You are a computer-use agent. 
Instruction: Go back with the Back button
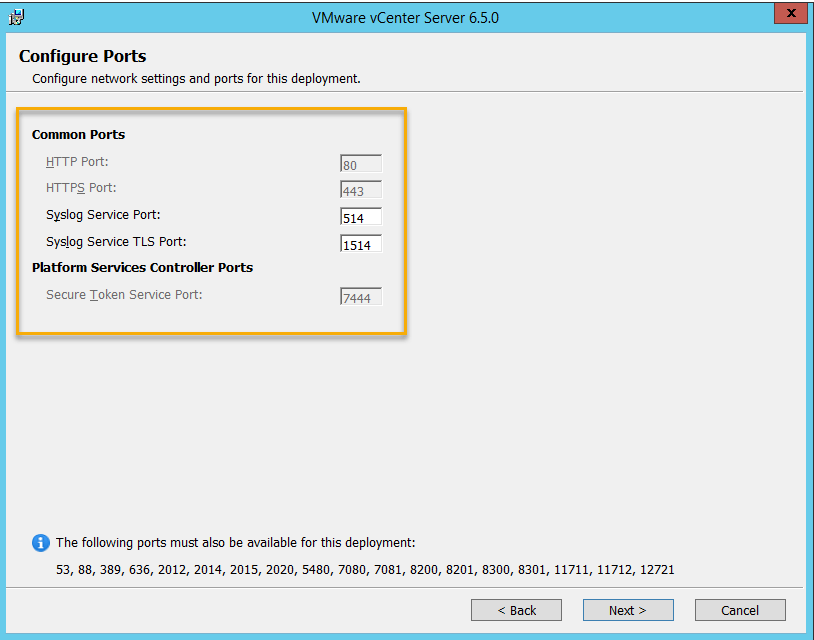click(517, 610)
